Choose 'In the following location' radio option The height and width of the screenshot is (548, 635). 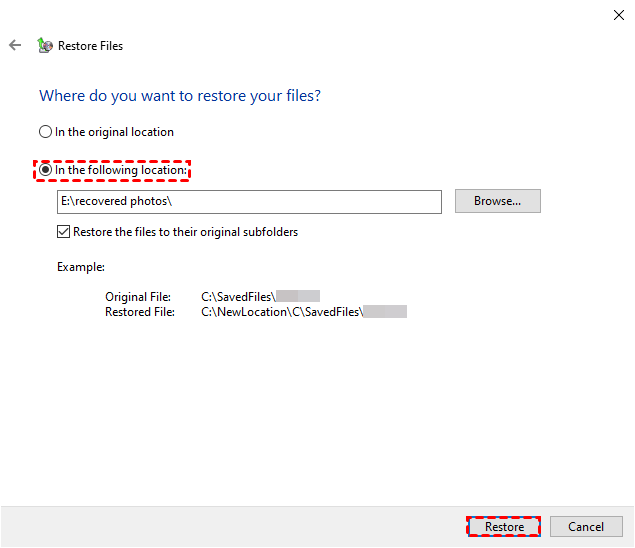pyautogui.click(x=45, y=171)
